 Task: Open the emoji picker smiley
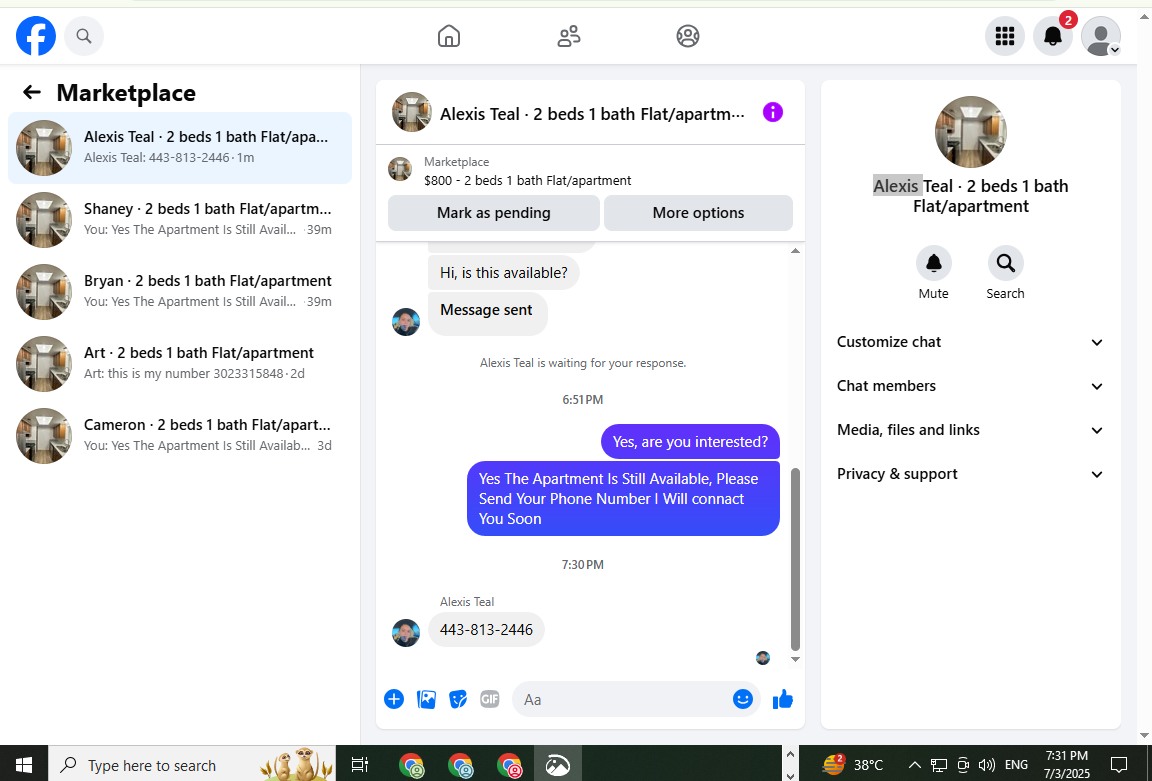click(x=743, y=699)
